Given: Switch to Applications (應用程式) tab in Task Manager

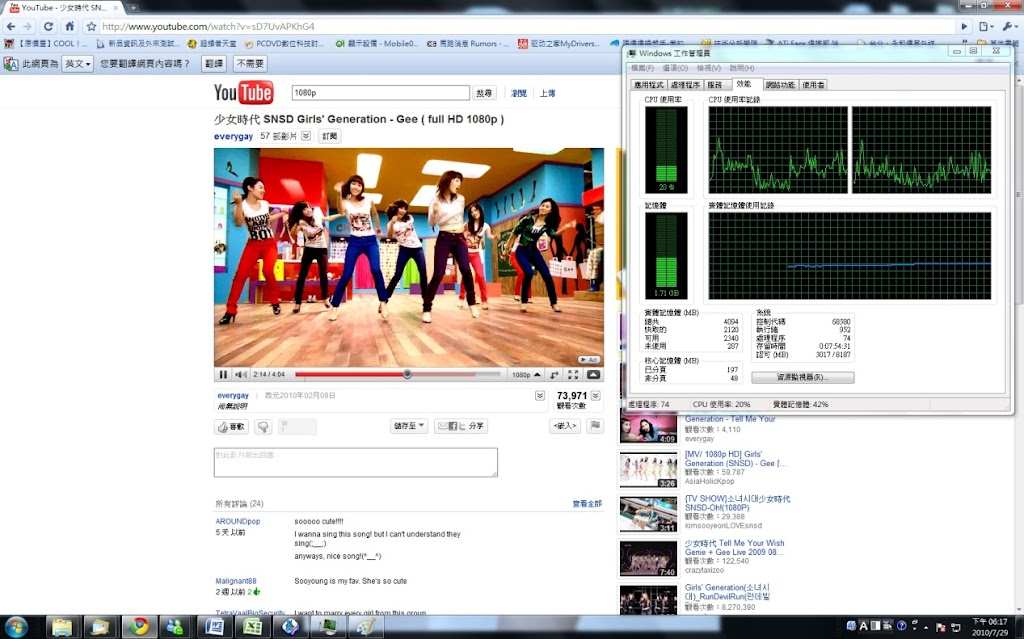Looking at the screenshot, I should tap(648, 85).
